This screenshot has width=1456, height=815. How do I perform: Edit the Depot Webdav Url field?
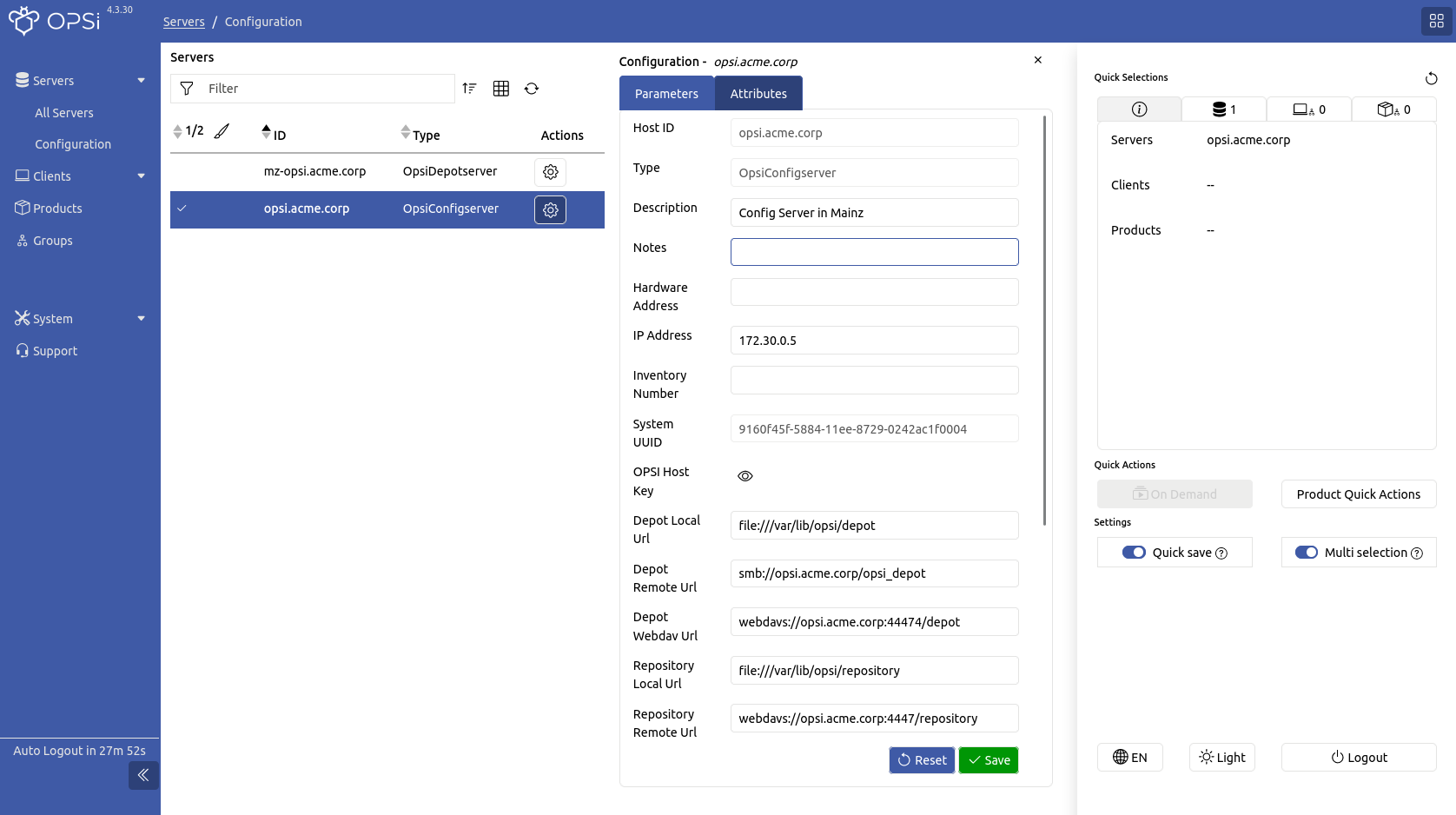click(x=874, y=622)
